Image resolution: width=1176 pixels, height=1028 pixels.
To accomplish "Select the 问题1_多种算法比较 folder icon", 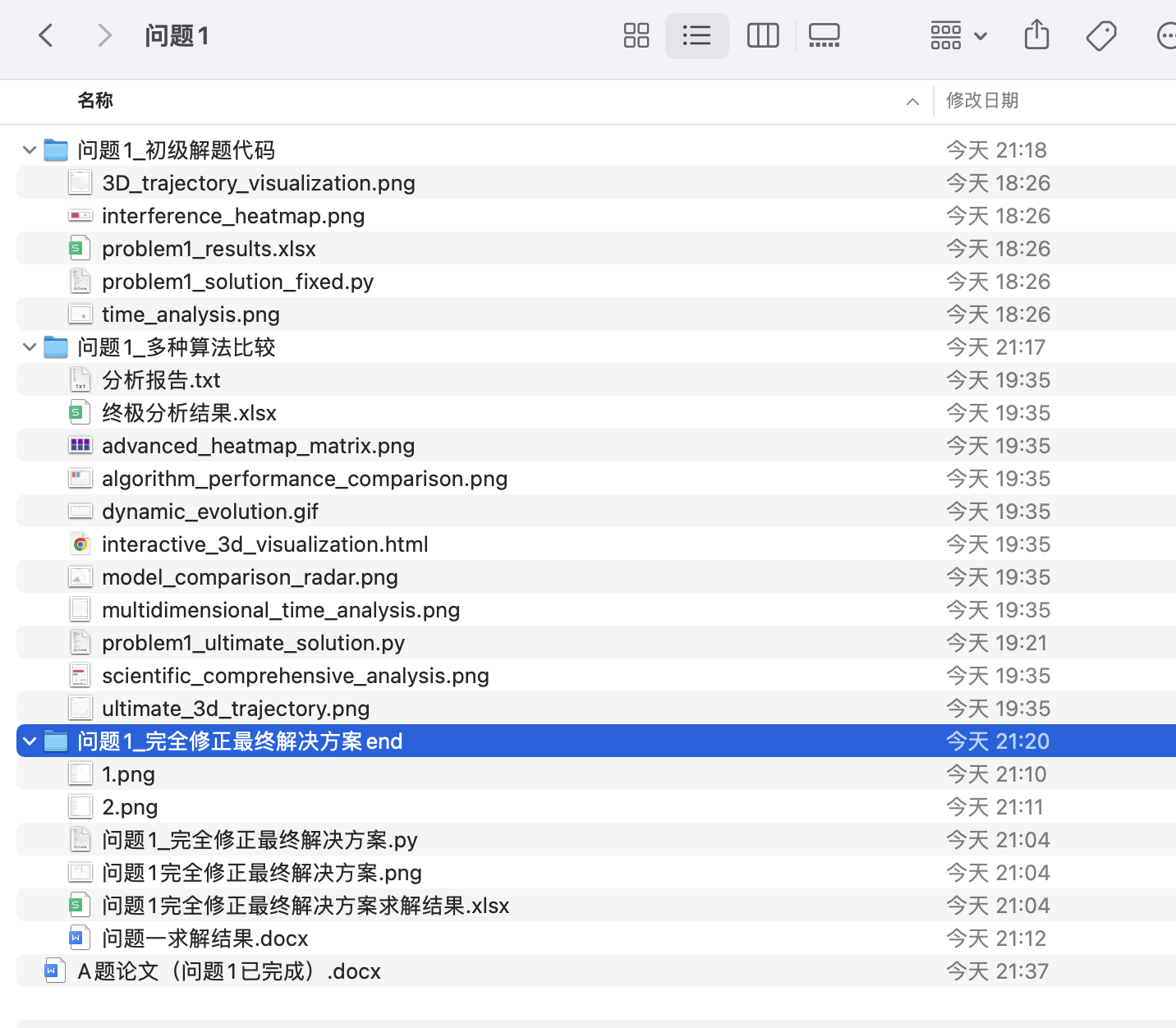I will 56,346.
